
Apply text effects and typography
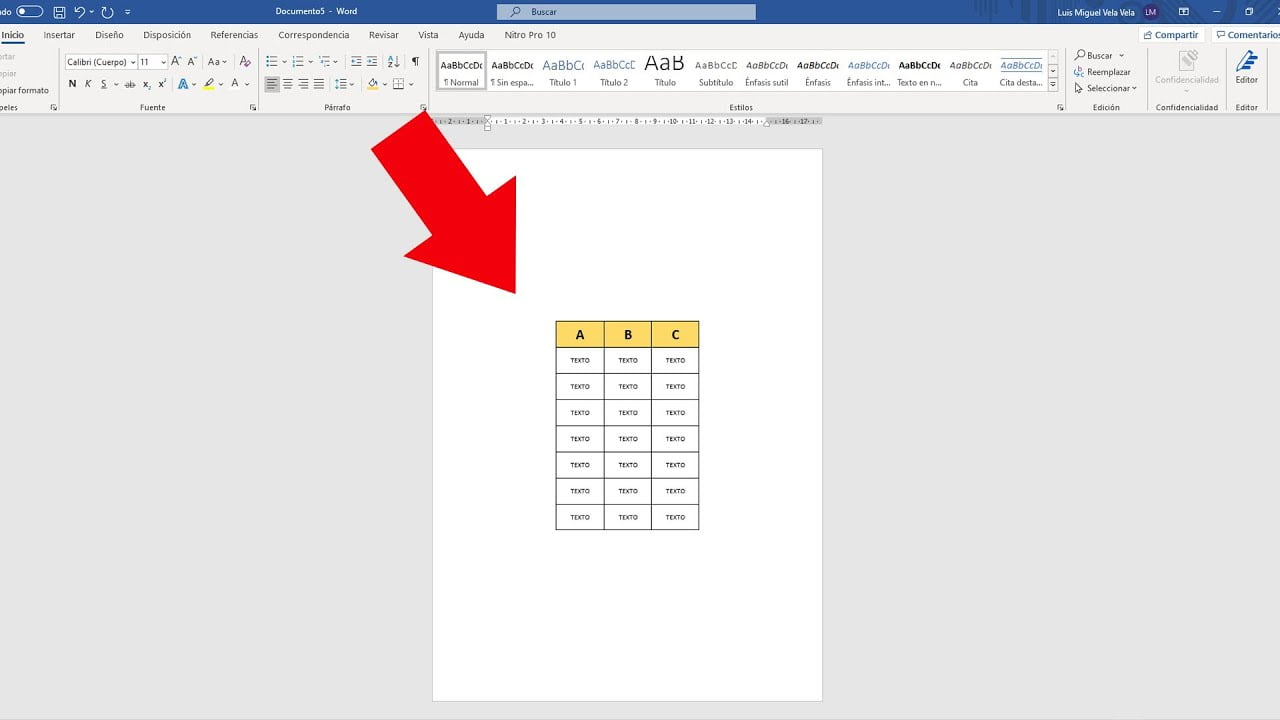click(x=182, y=84)
